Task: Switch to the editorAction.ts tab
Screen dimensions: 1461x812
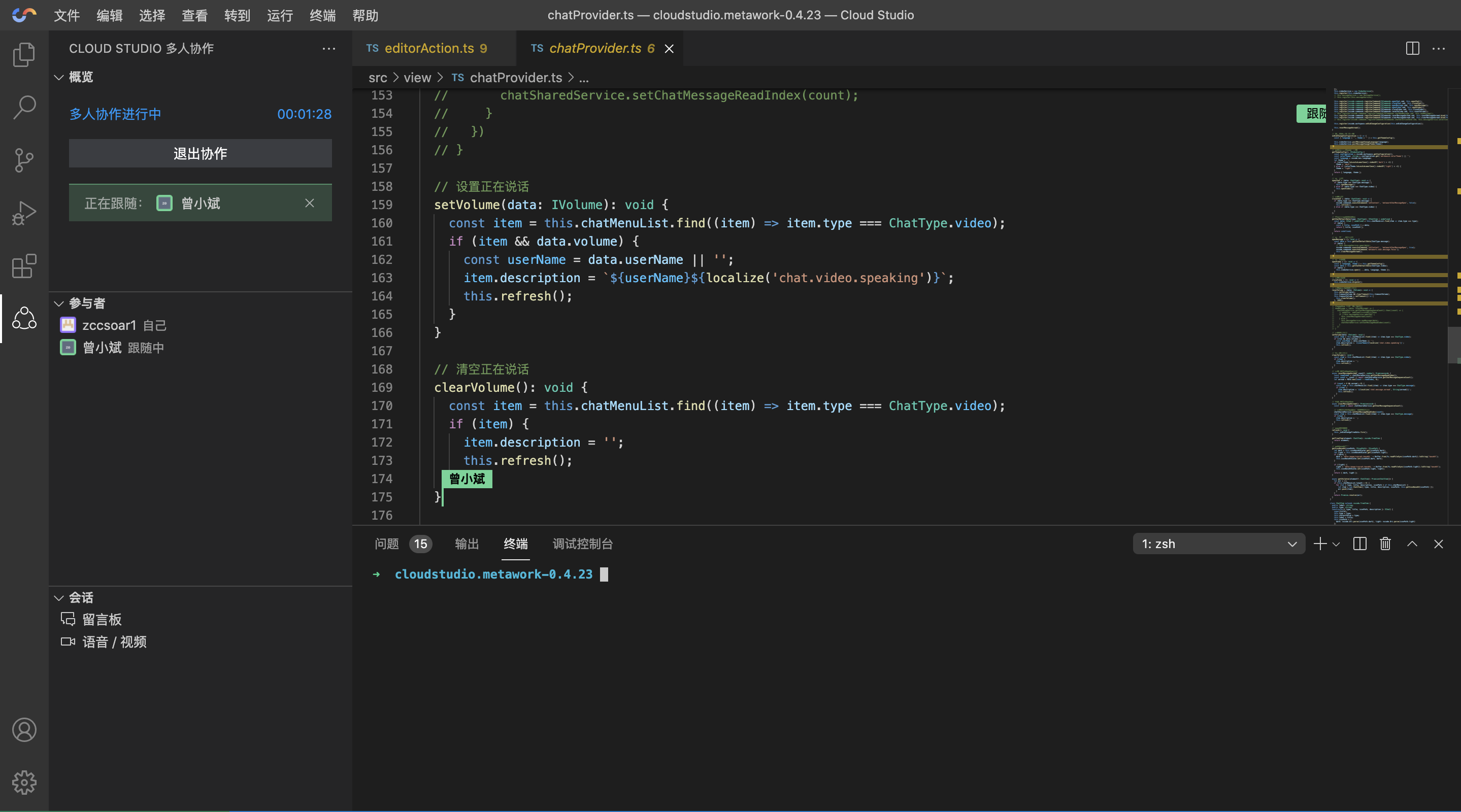Action: [x=434, y=49]
